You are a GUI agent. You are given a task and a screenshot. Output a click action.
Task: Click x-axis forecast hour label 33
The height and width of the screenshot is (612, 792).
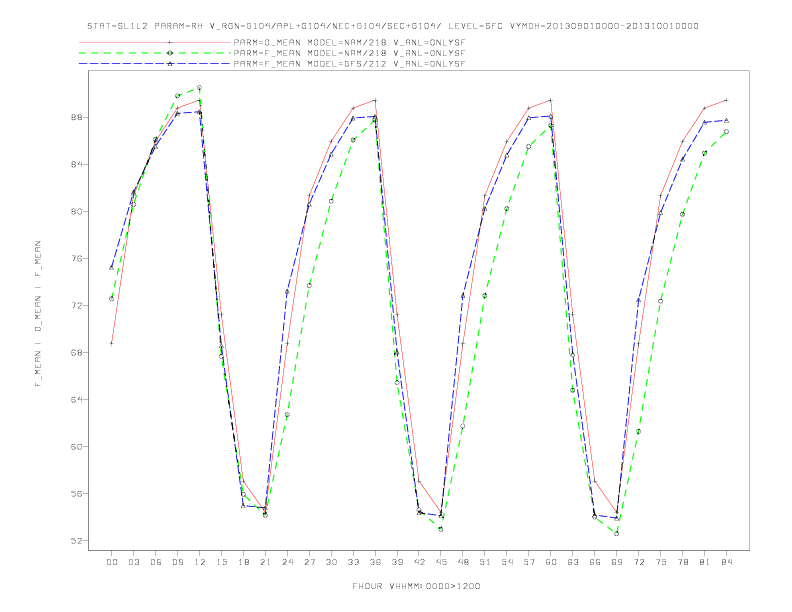point(354,562)
